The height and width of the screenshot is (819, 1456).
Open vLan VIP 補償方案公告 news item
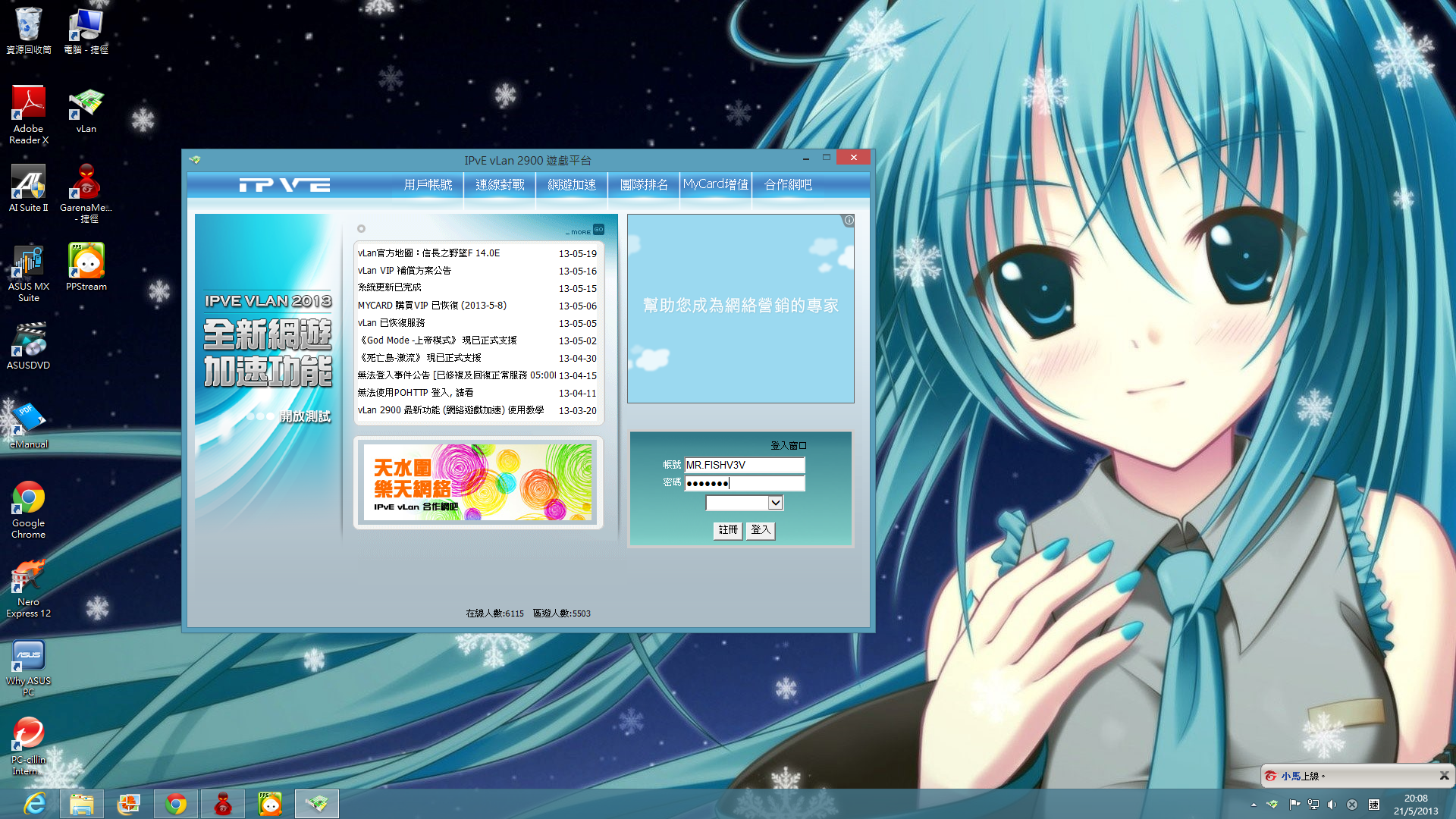click(404, 271)
